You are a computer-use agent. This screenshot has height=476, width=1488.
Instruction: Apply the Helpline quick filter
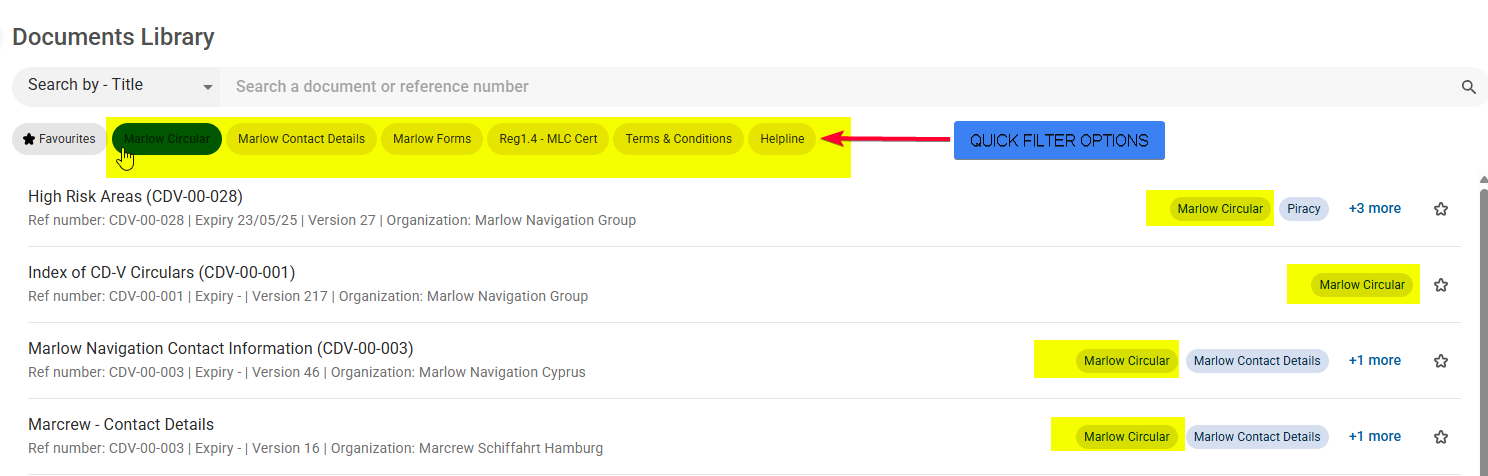[x=782, y=139]
